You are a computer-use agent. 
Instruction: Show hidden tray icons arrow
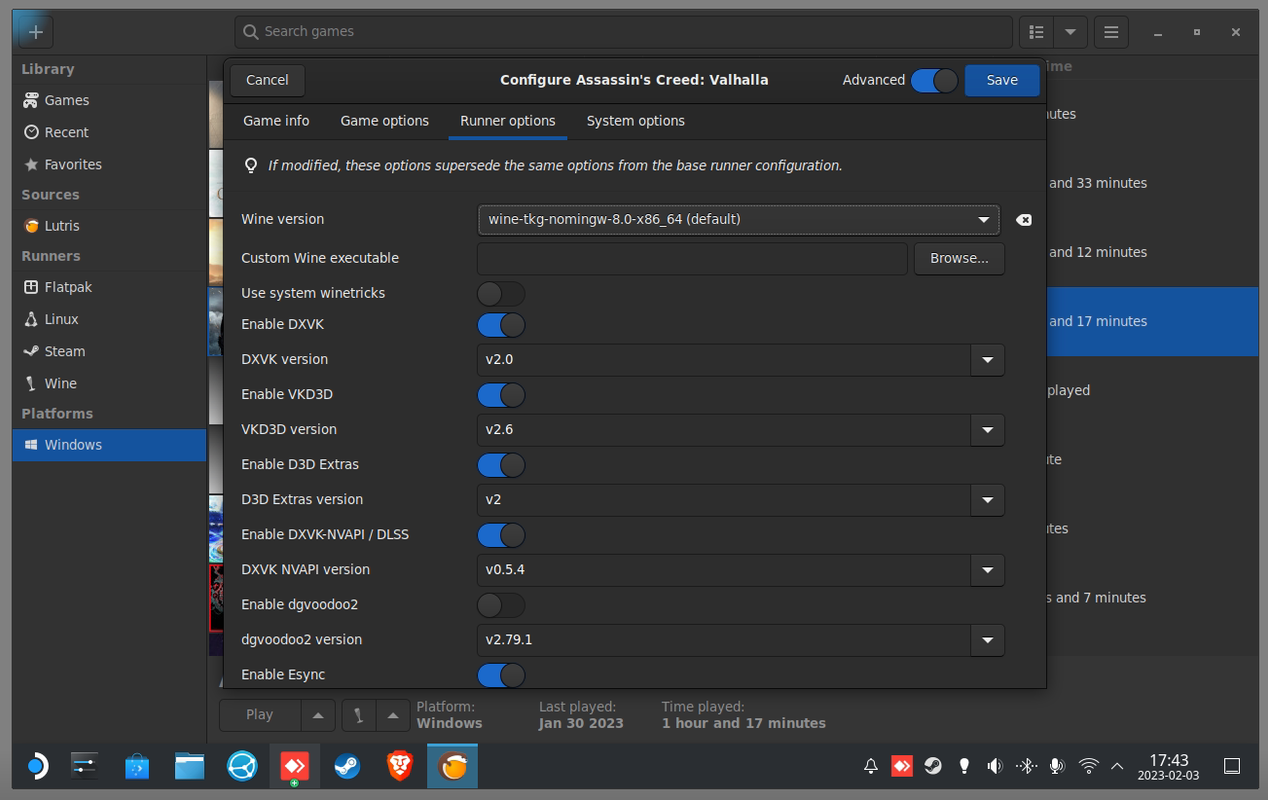point(1118,767)
